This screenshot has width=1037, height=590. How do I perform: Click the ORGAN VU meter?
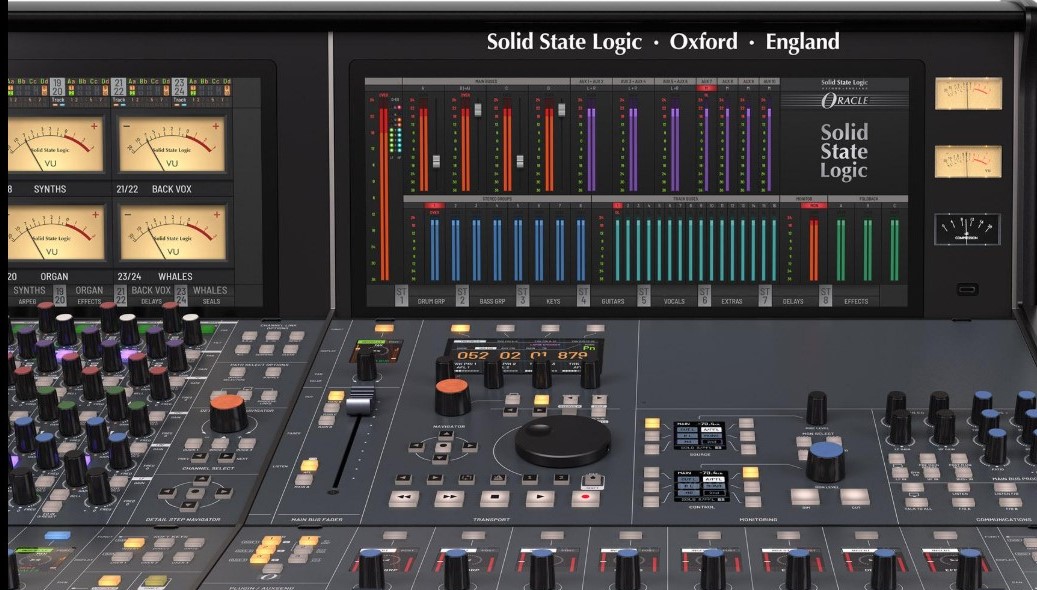tap(56, 232)
